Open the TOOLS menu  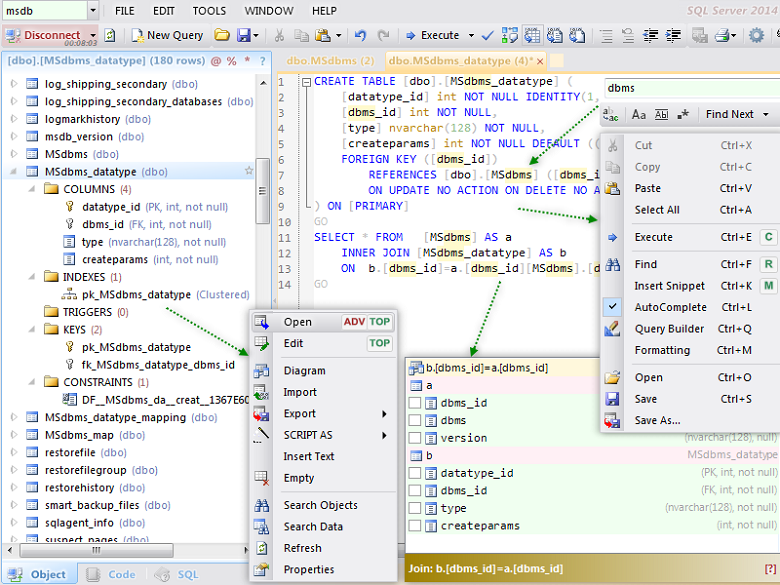point(209,10)
